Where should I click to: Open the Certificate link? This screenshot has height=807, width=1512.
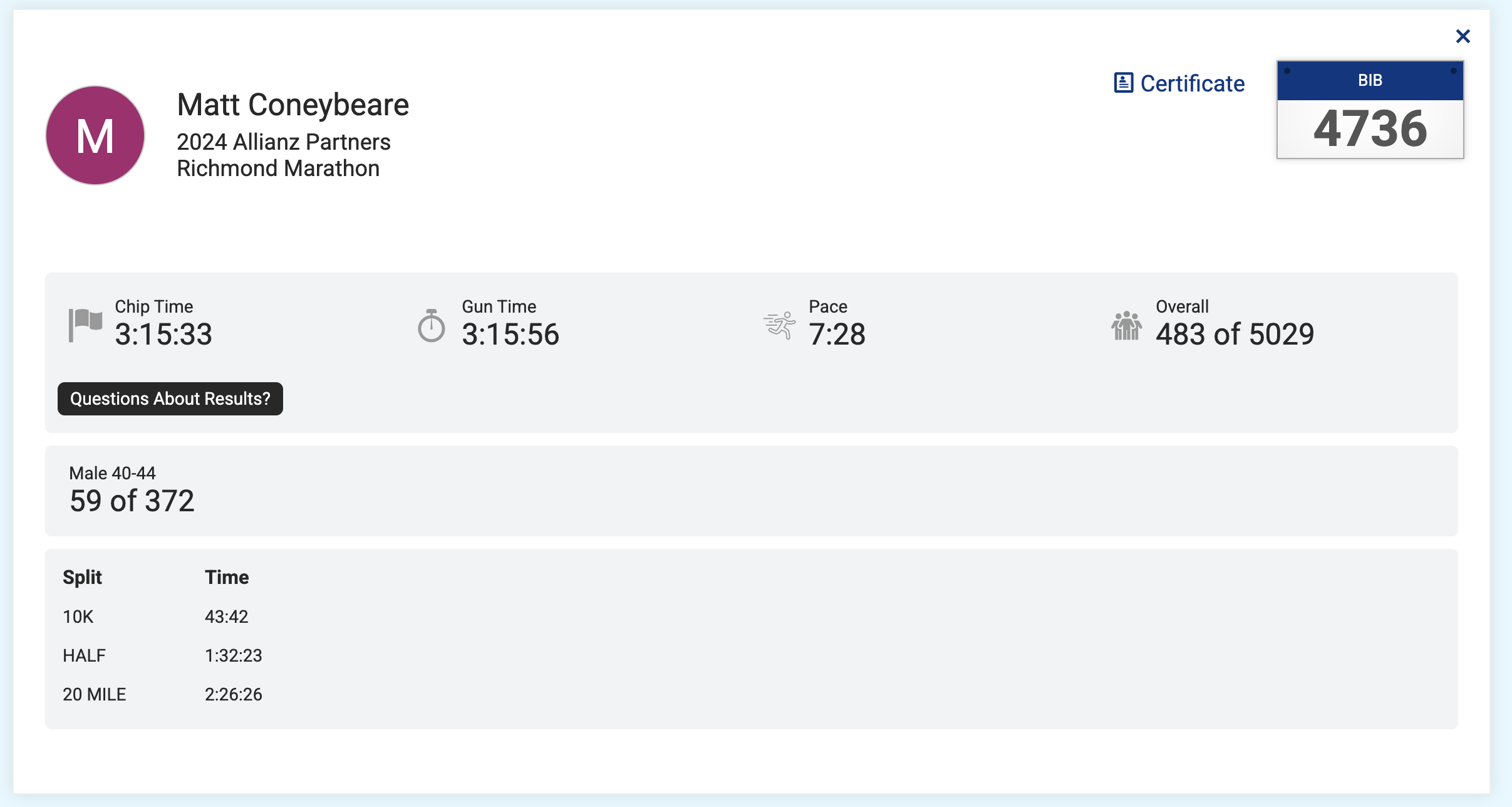pyautogui.click(x=1179, y=83)
